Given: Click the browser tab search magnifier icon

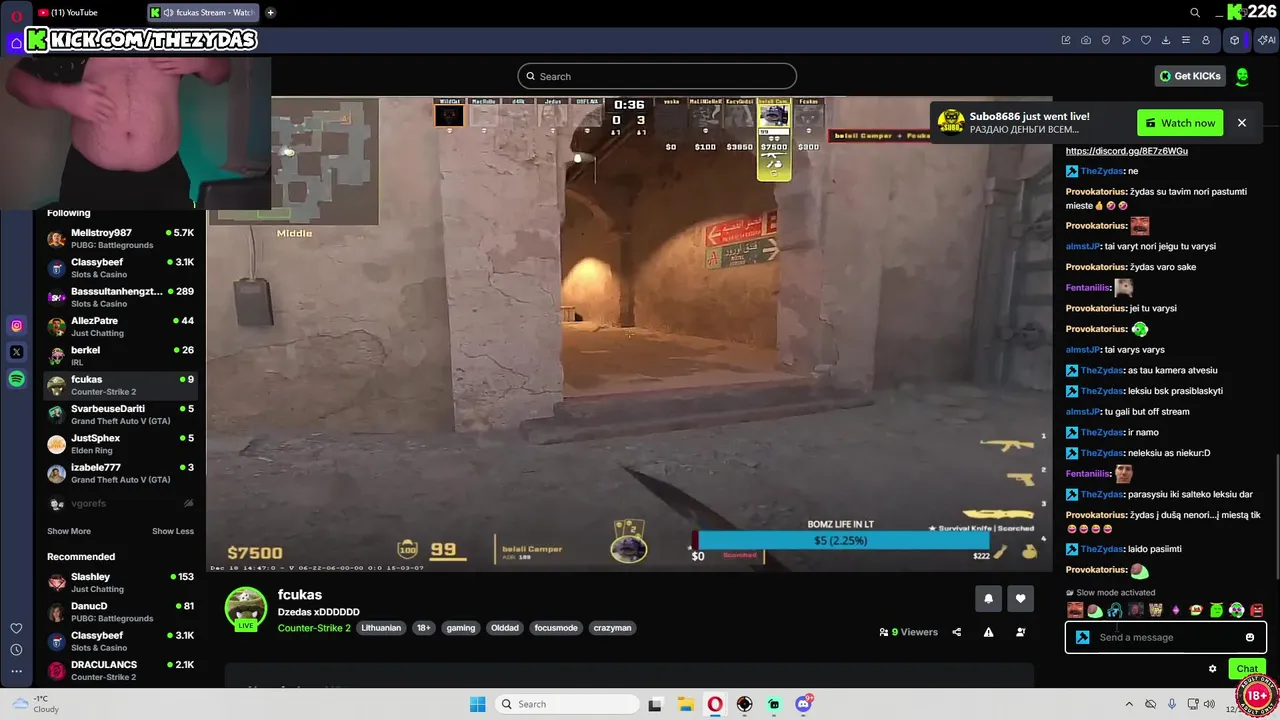Looking at the screenshot, I should [1195, 13].
